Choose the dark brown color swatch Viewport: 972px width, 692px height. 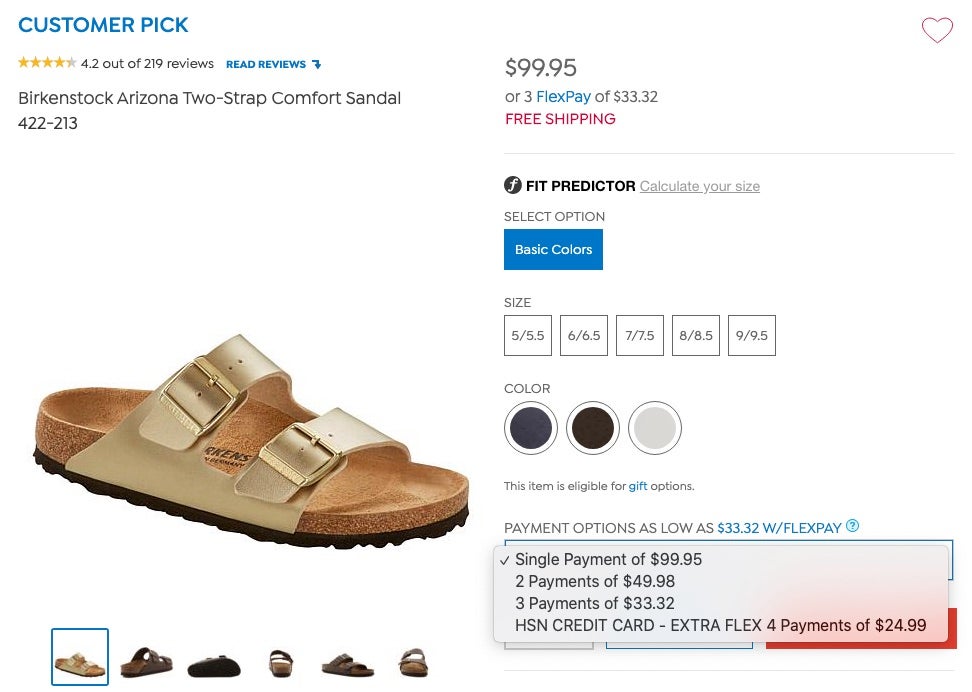pos(593,428)
